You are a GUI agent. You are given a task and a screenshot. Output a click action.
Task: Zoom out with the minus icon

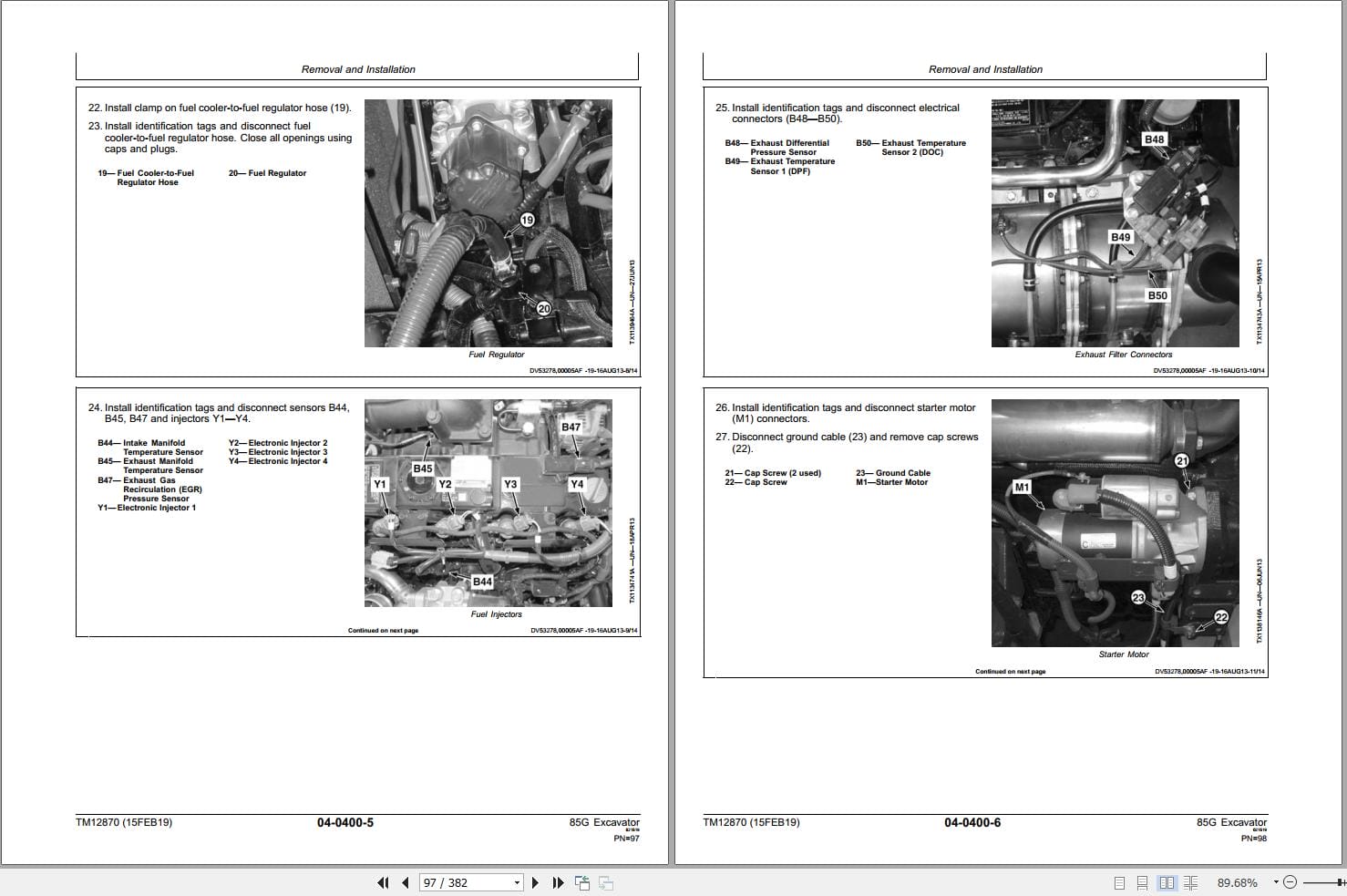(x=1290, y=882)
